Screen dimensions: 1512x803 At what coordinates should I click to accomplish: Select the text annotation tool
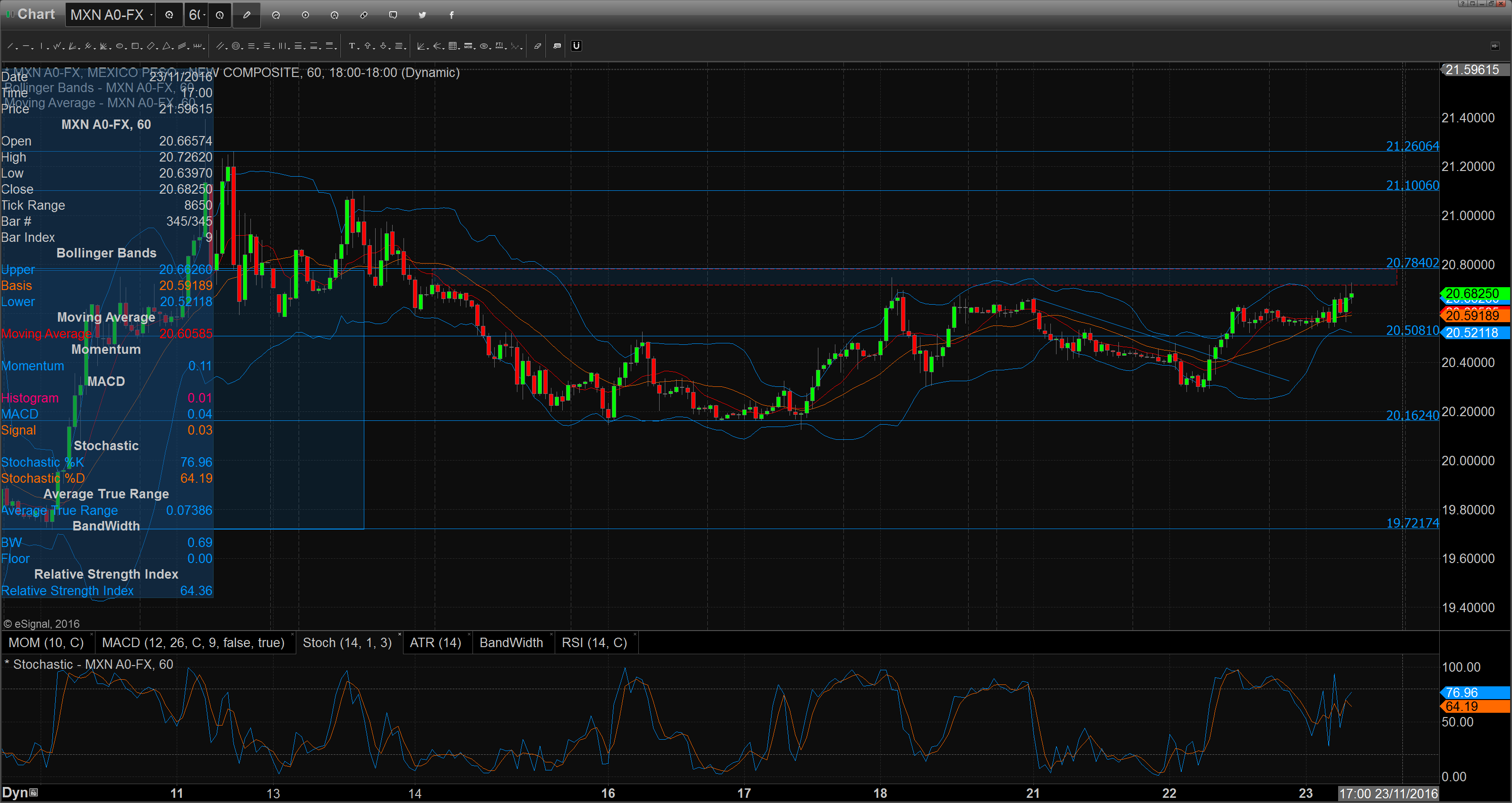(352, 46)
